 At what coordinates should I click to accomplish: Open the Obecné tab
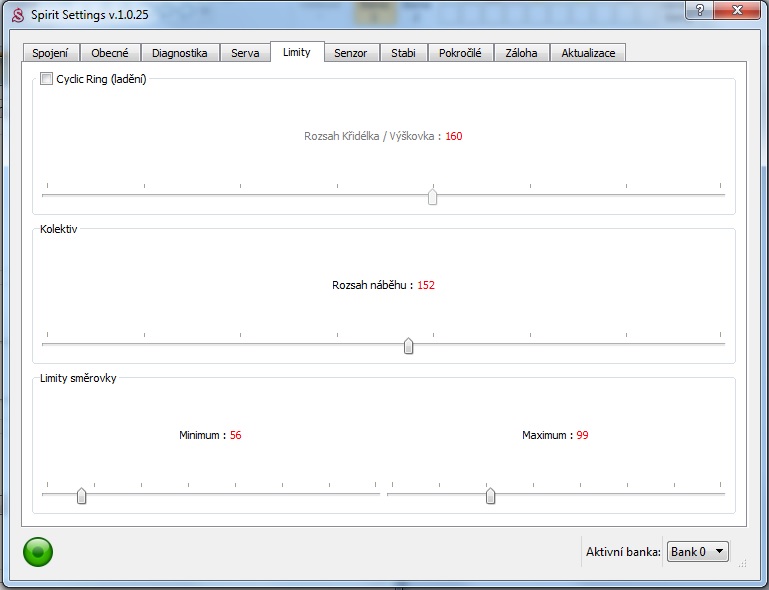point(110,53)
